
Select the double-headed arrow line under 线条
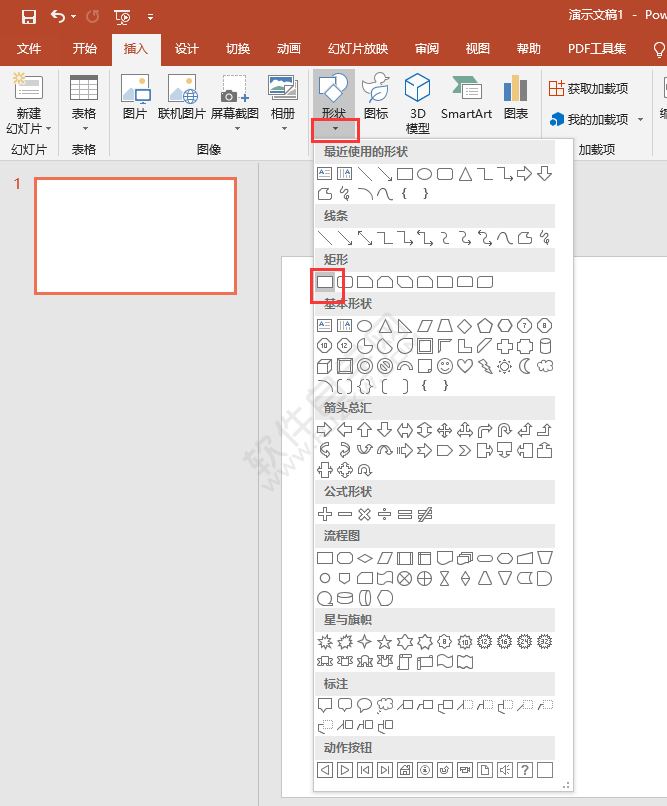click(x=365, y=238)
